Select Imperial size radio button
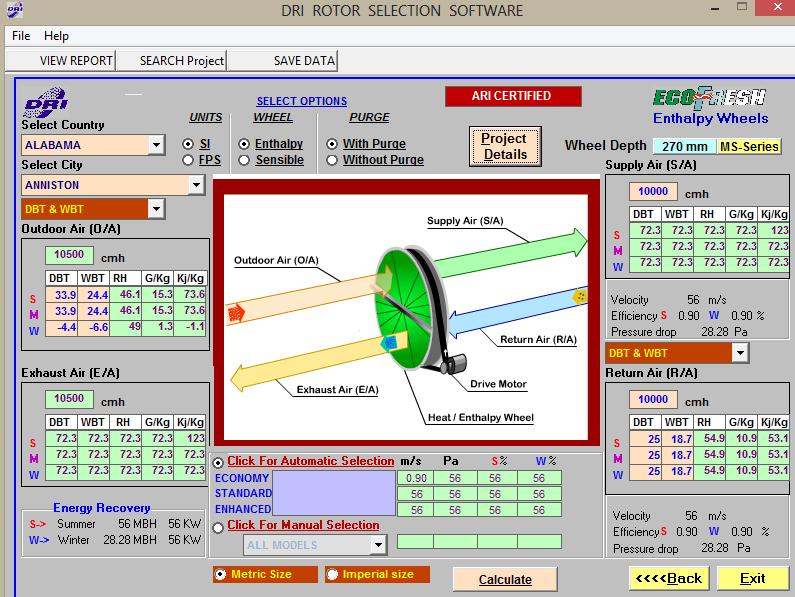 point(332,574)
